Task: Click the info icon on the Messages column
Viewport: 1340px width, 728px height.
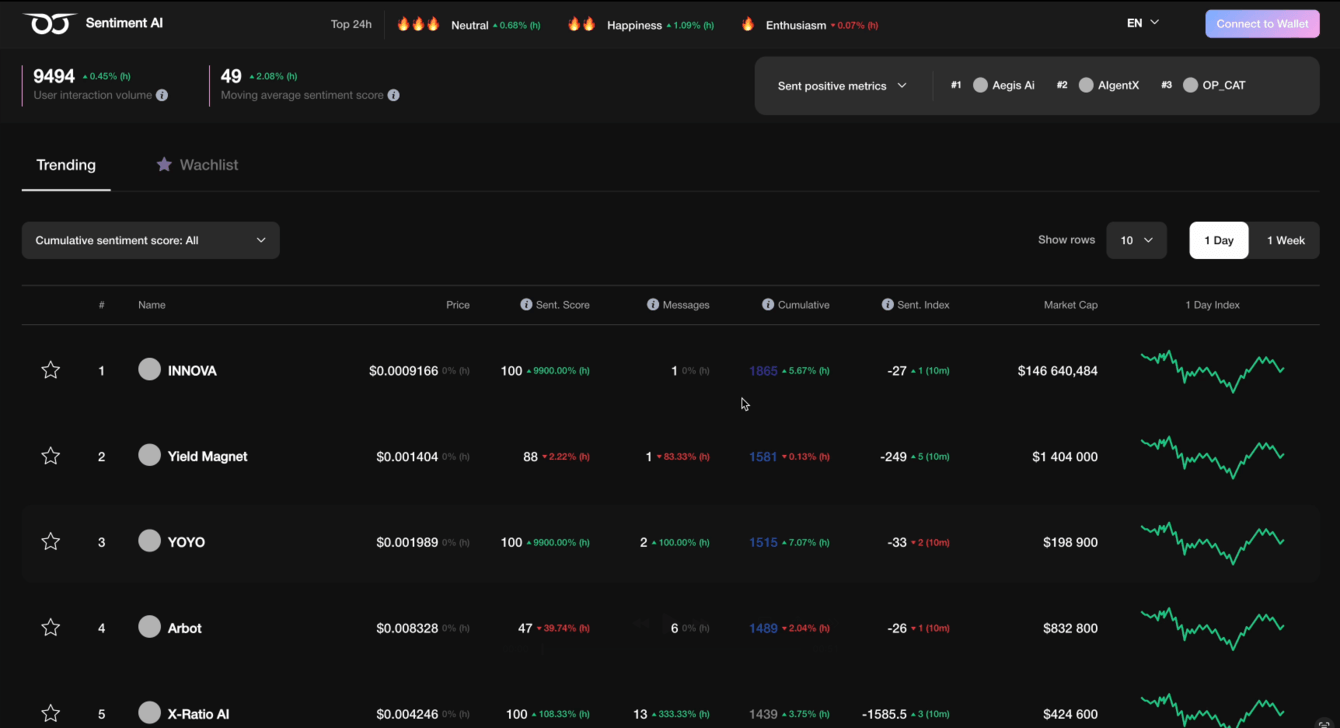Action: tap(651, 304)
